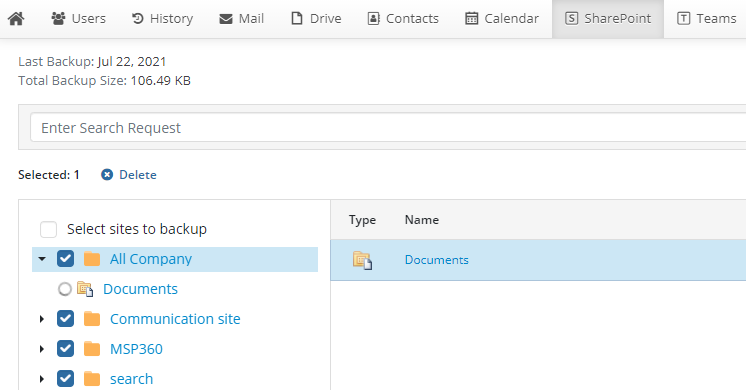Click the Calendar grid icon

pyautogui.click(x=471, y=19)
